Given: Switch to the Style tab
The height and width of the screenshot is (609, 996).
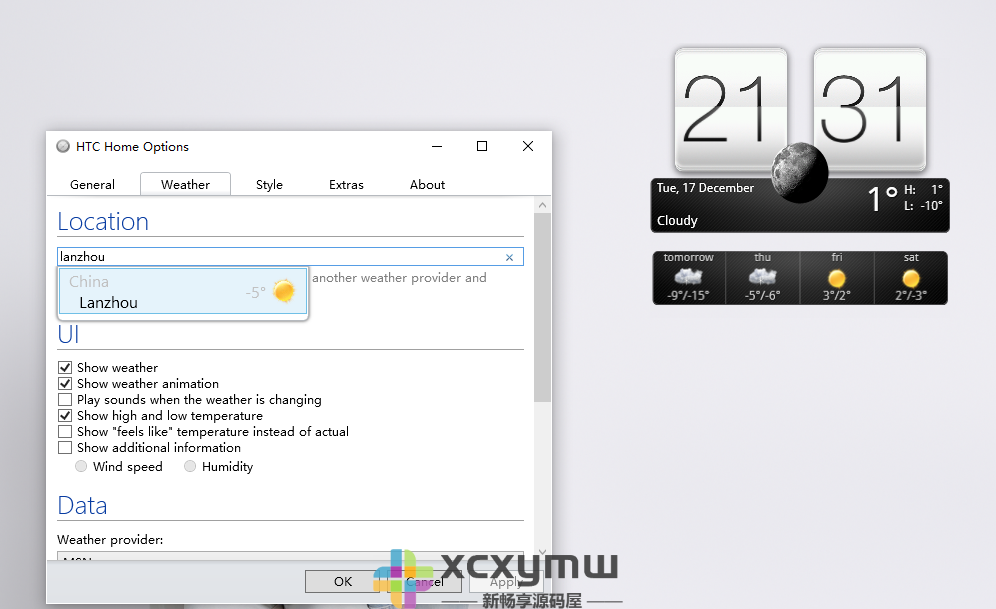Looking at the screenshot, I should click(x=269, y=184).
